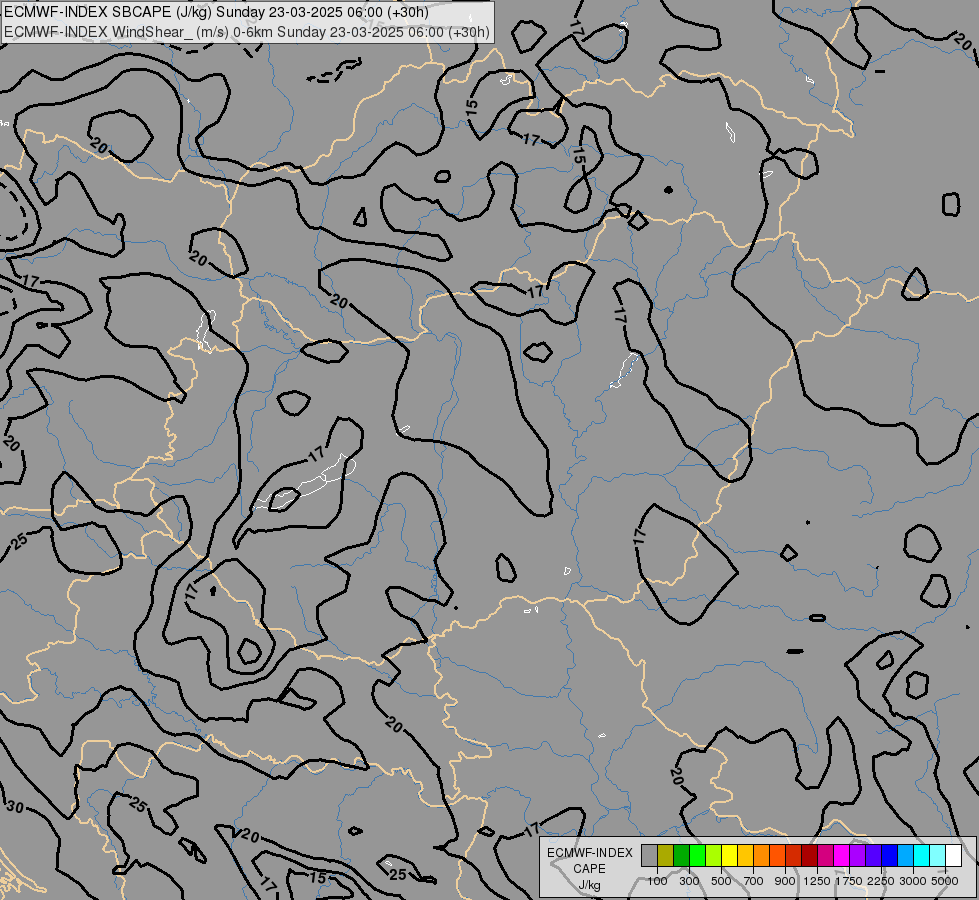Click the 2250 legend value
Image resolution: width=979 pixels, height=900 pixels.
coord(881,881)
